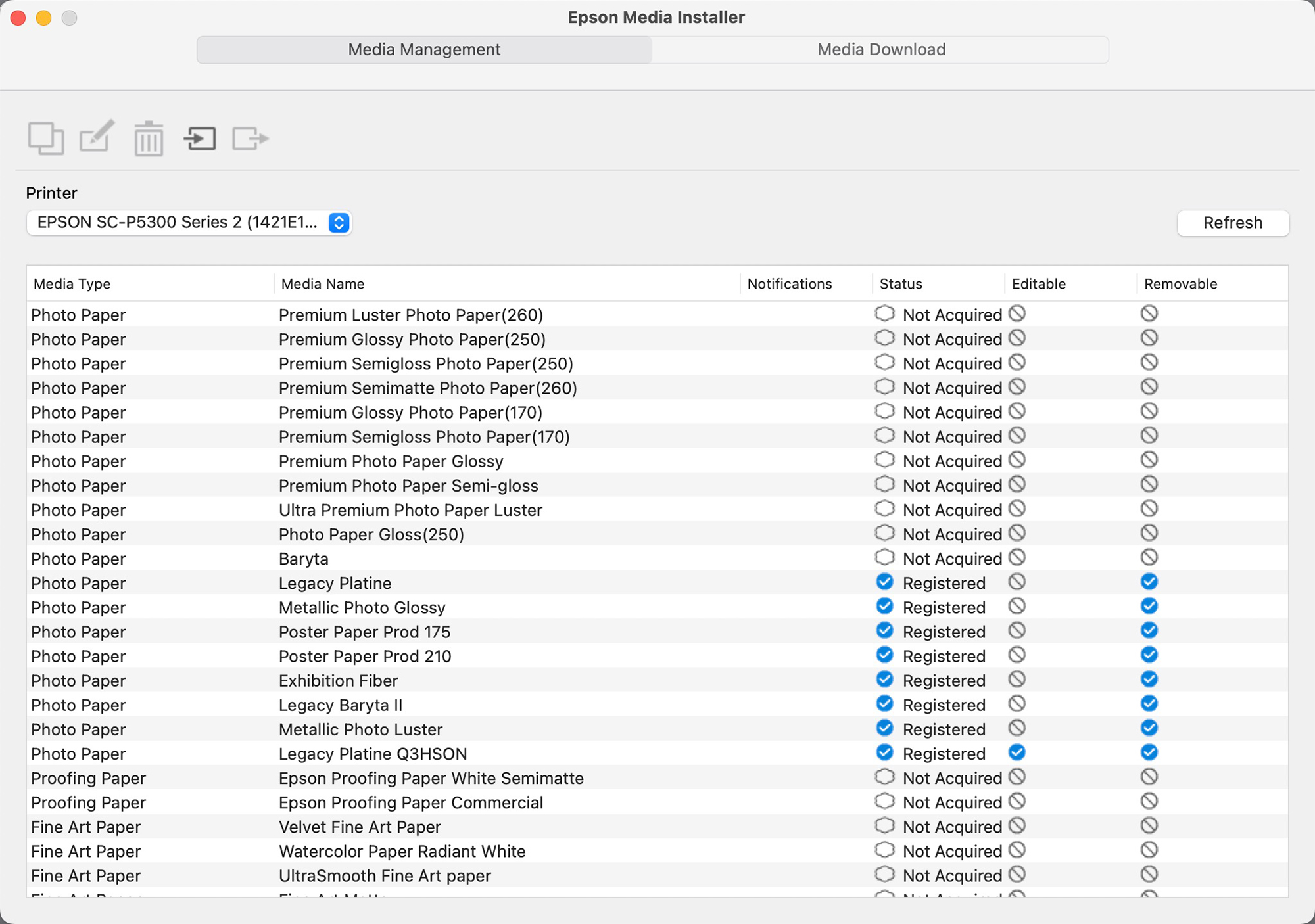Click the Notifications column header

(790, 284)
